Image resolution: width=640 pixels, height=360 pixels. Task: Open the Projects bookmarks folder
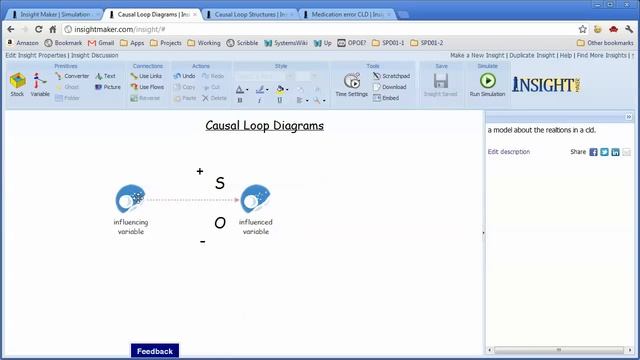(x=166, y=43)
